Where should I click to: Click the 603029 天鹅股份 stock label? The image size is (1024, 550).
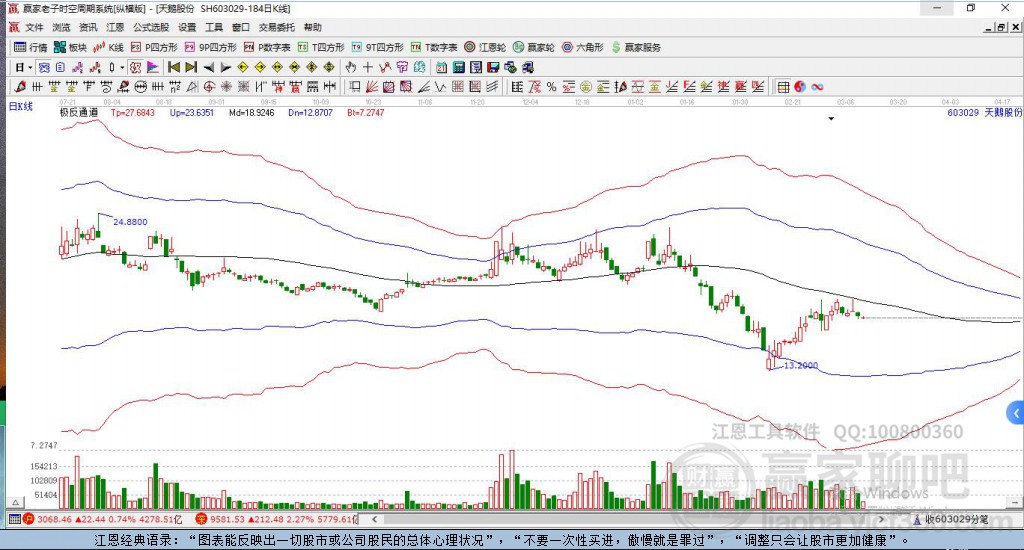click(x=985, y=112)
